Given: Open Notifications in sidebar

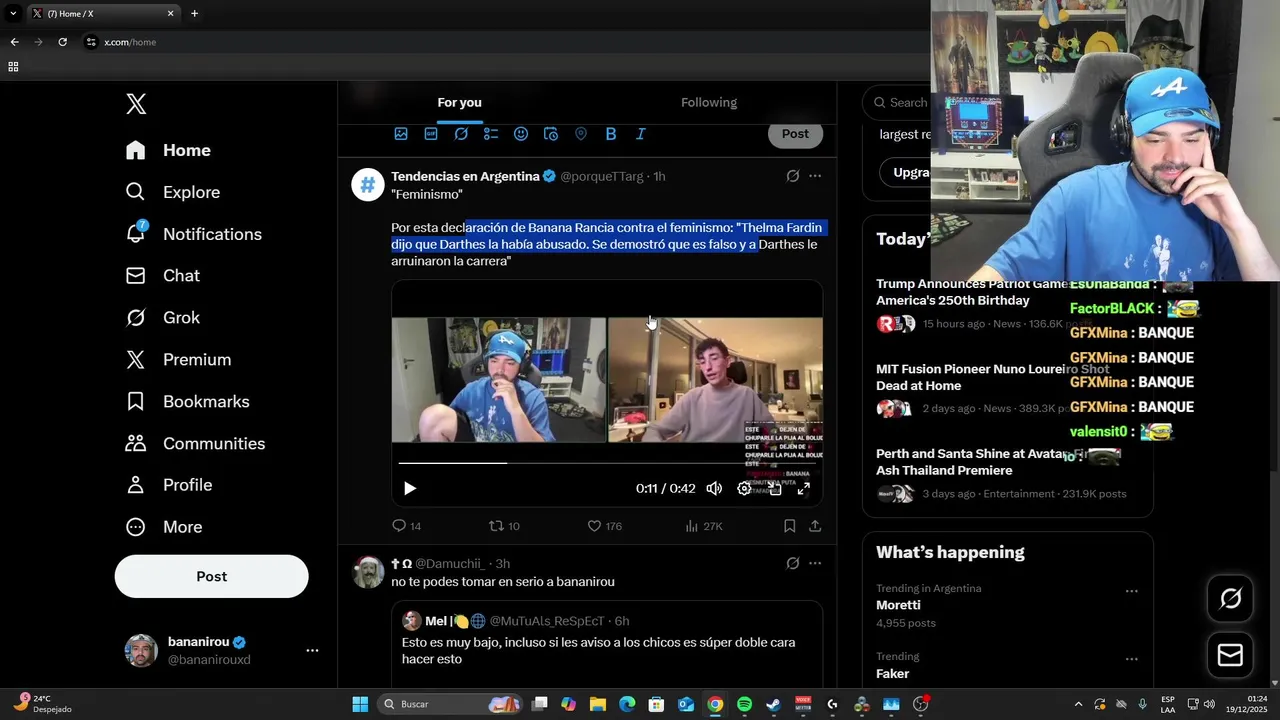Looking at the screenshot, I should click(x=193, y=234).
